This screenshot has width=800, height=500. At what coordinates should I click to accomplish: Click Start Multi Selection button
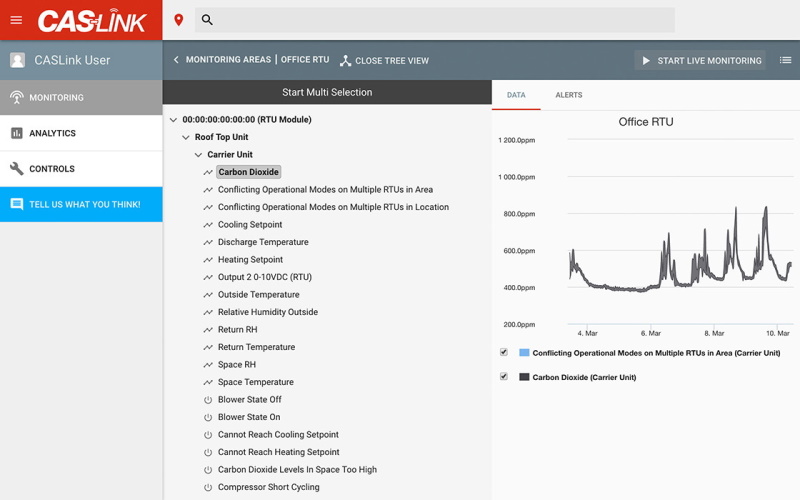(x=327, y=92)
